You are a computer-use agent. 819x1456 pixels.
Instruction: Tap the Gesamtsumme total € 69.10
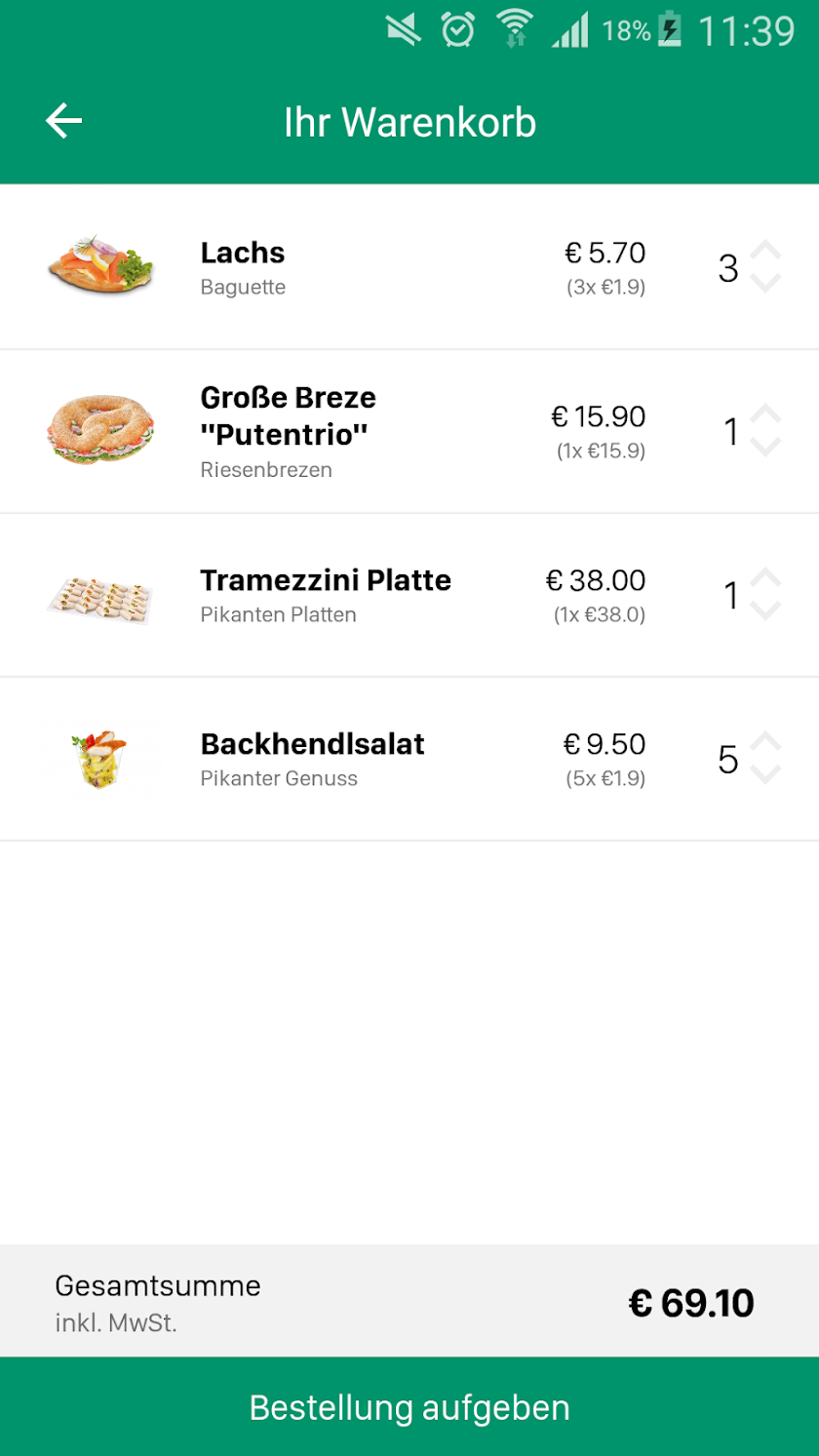pos(691,1303)
